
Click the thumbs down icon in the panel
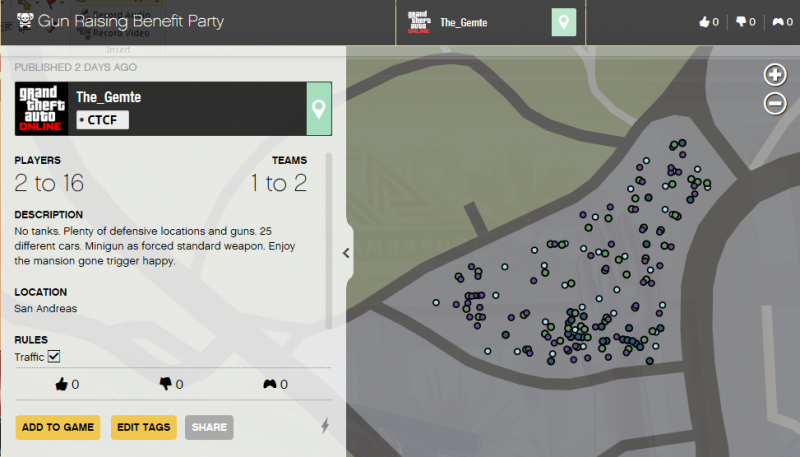click(165, 384)
